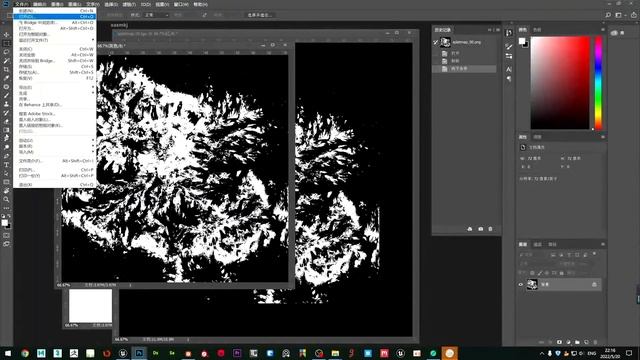Viewport: 640px width, 360px height.
Task: Choose Close All with Alt+Ctrl+W
Action: [x=54, y=55]
